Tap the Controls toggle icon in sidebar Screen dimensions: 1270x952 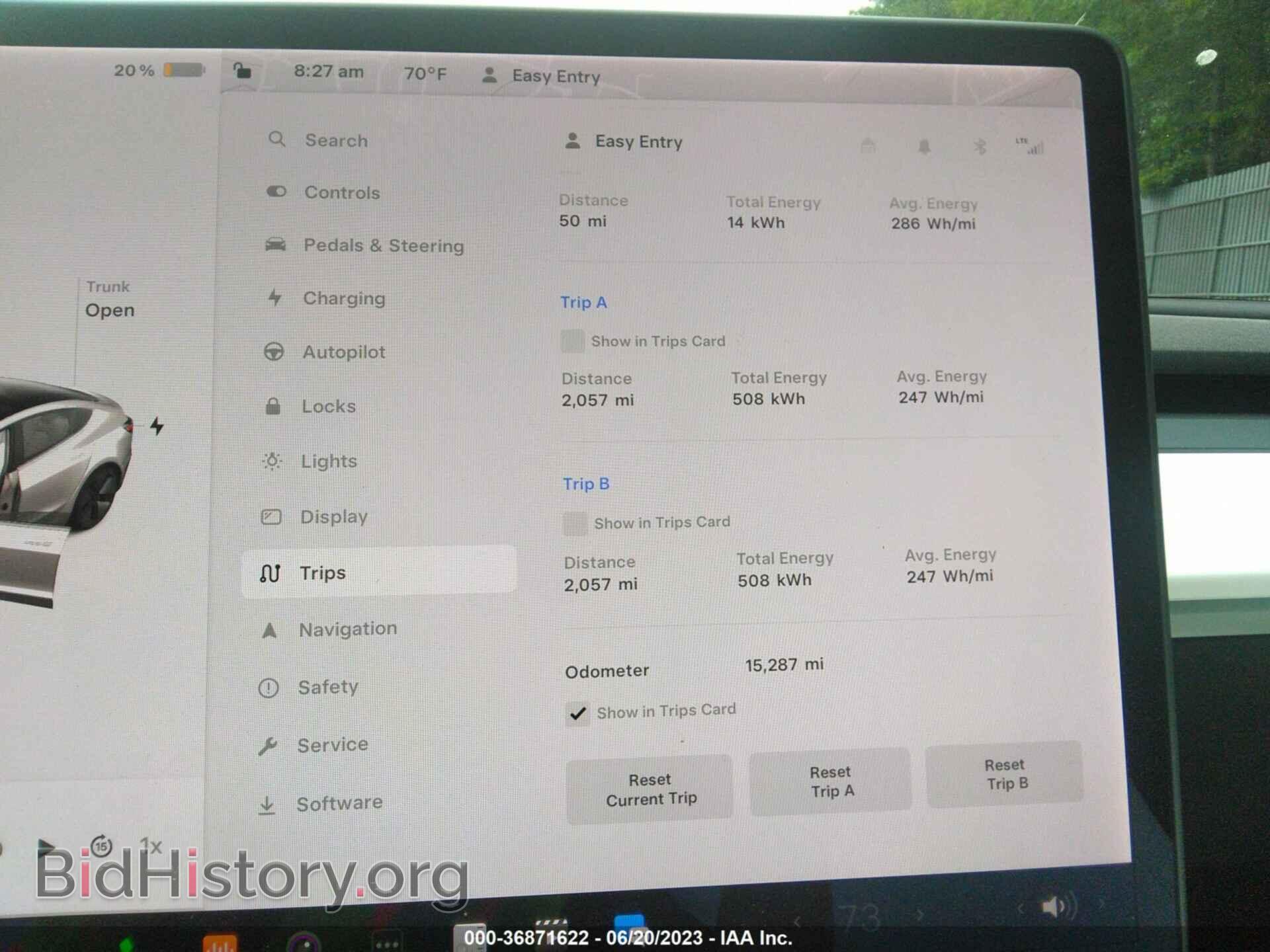click(x=276, y=192)
